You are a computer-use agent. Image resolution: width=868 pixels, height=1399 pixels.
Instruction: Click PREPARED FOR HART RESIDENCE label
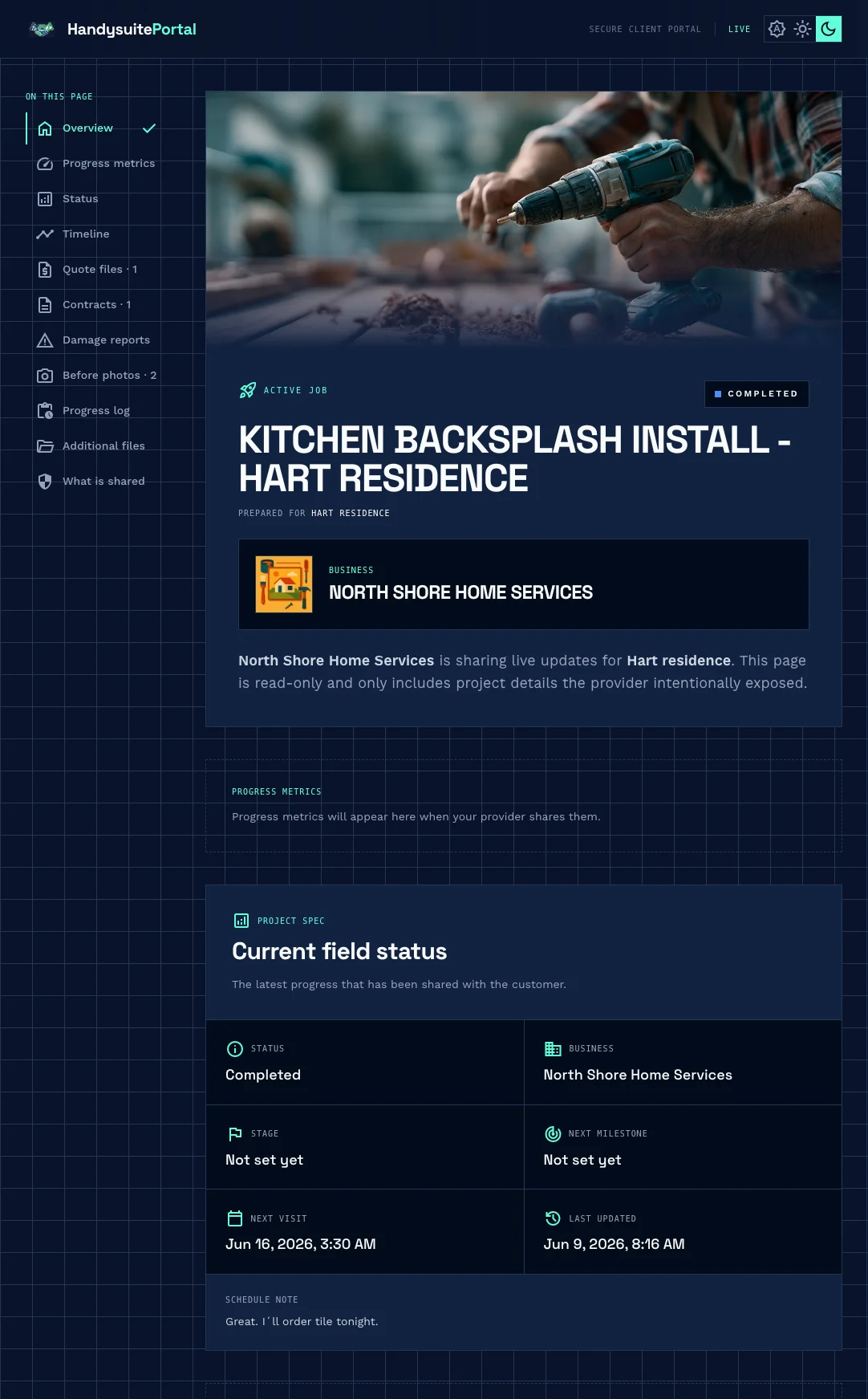click(x=314, y=513)
